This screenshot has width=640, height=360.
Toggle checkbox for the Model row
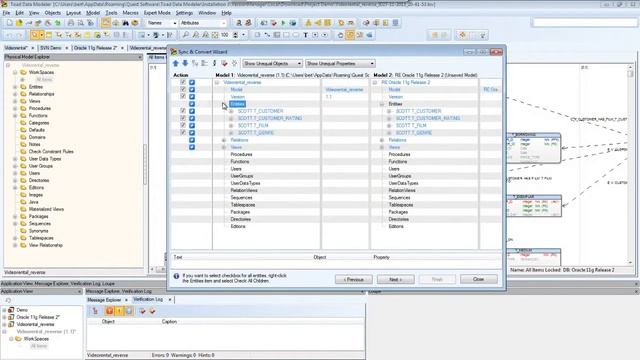click(183, 89)
